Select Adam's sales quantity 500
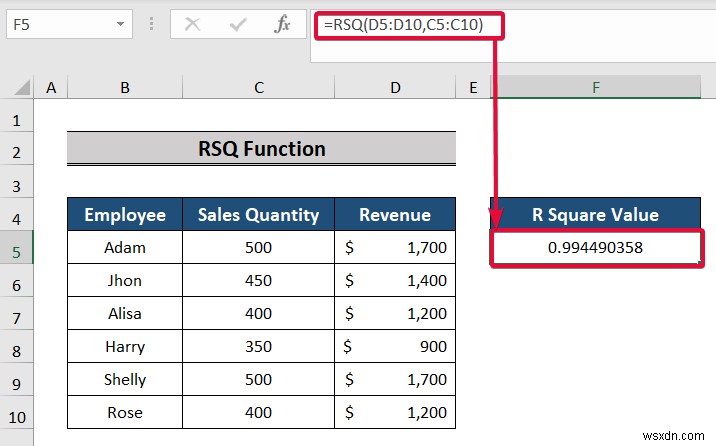This screenshot has width=716, height=446. pos(258,247)
